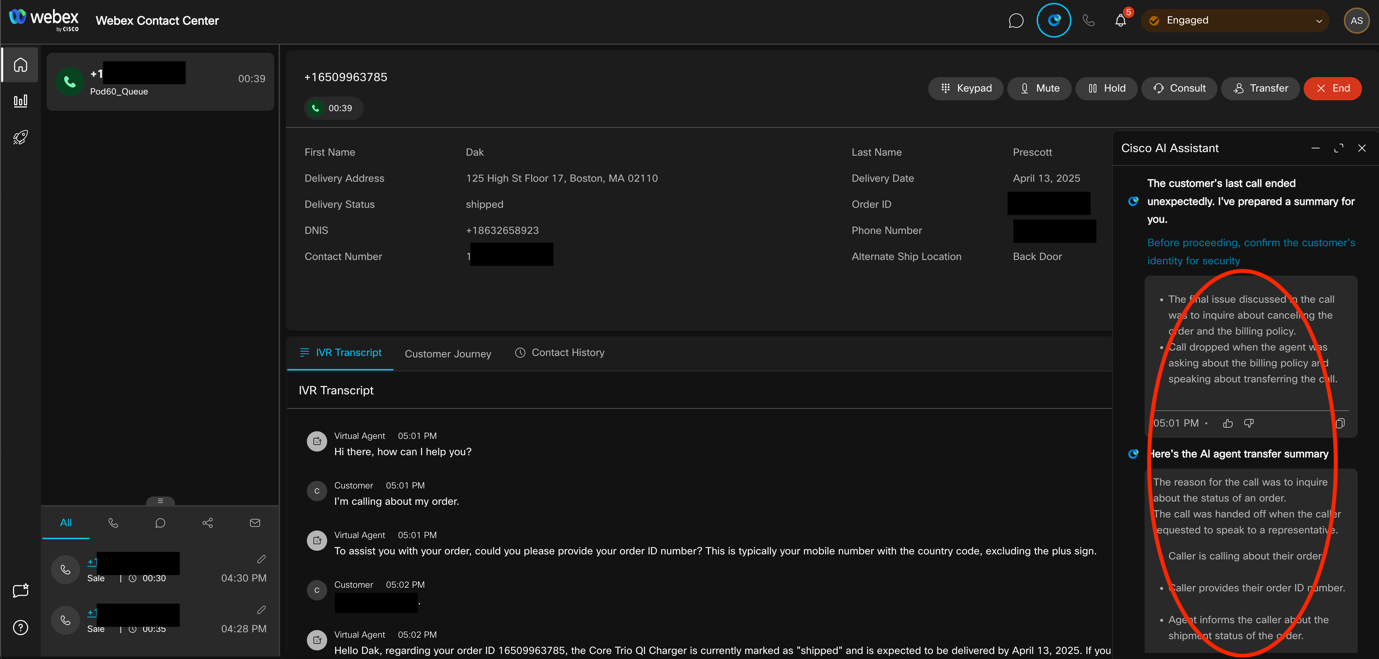Image resolution: width=1379 pixels, height=659 pixels.
Task: Click the rocket icon in sidebar
Action: (x=20, y=138)
